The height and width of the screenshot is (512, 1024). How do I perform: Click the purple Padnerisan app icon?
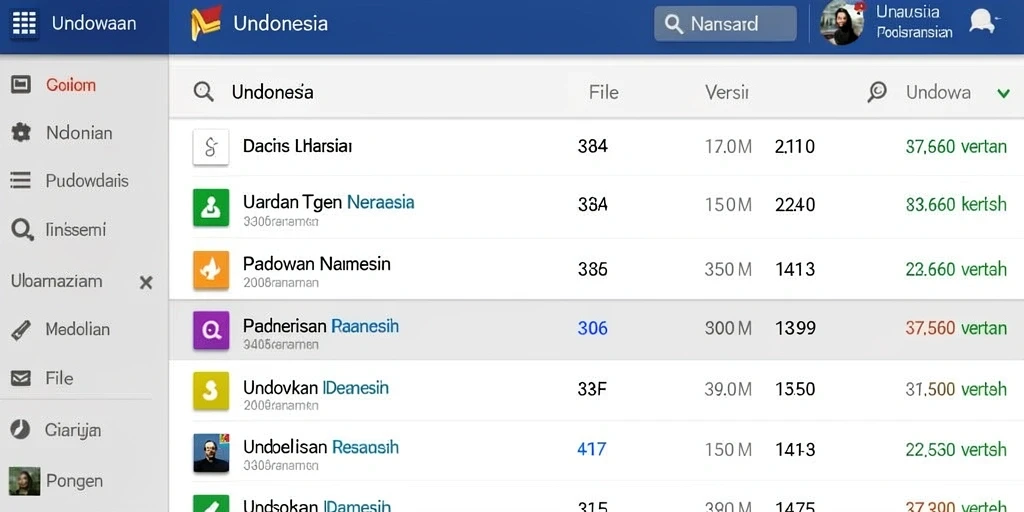(x=211, y=330)
